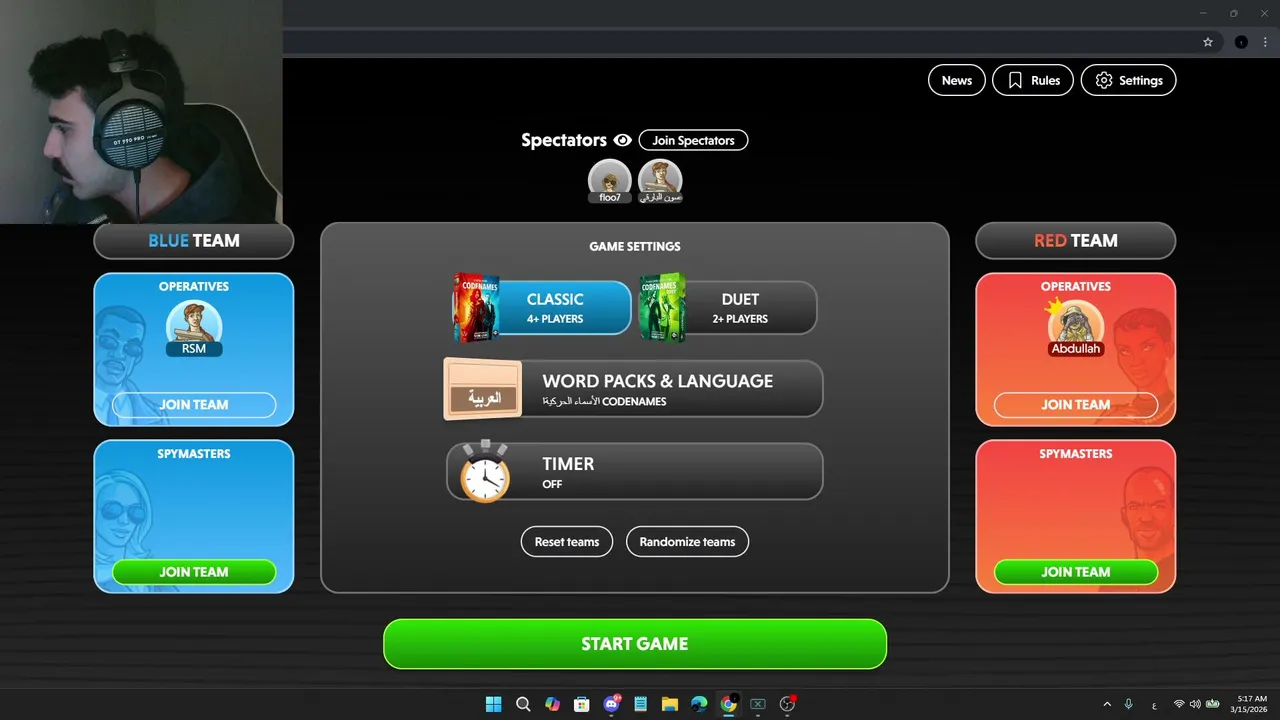
Task: Open Microsoft Store from the taskbar
Action: tap(581, 704)
